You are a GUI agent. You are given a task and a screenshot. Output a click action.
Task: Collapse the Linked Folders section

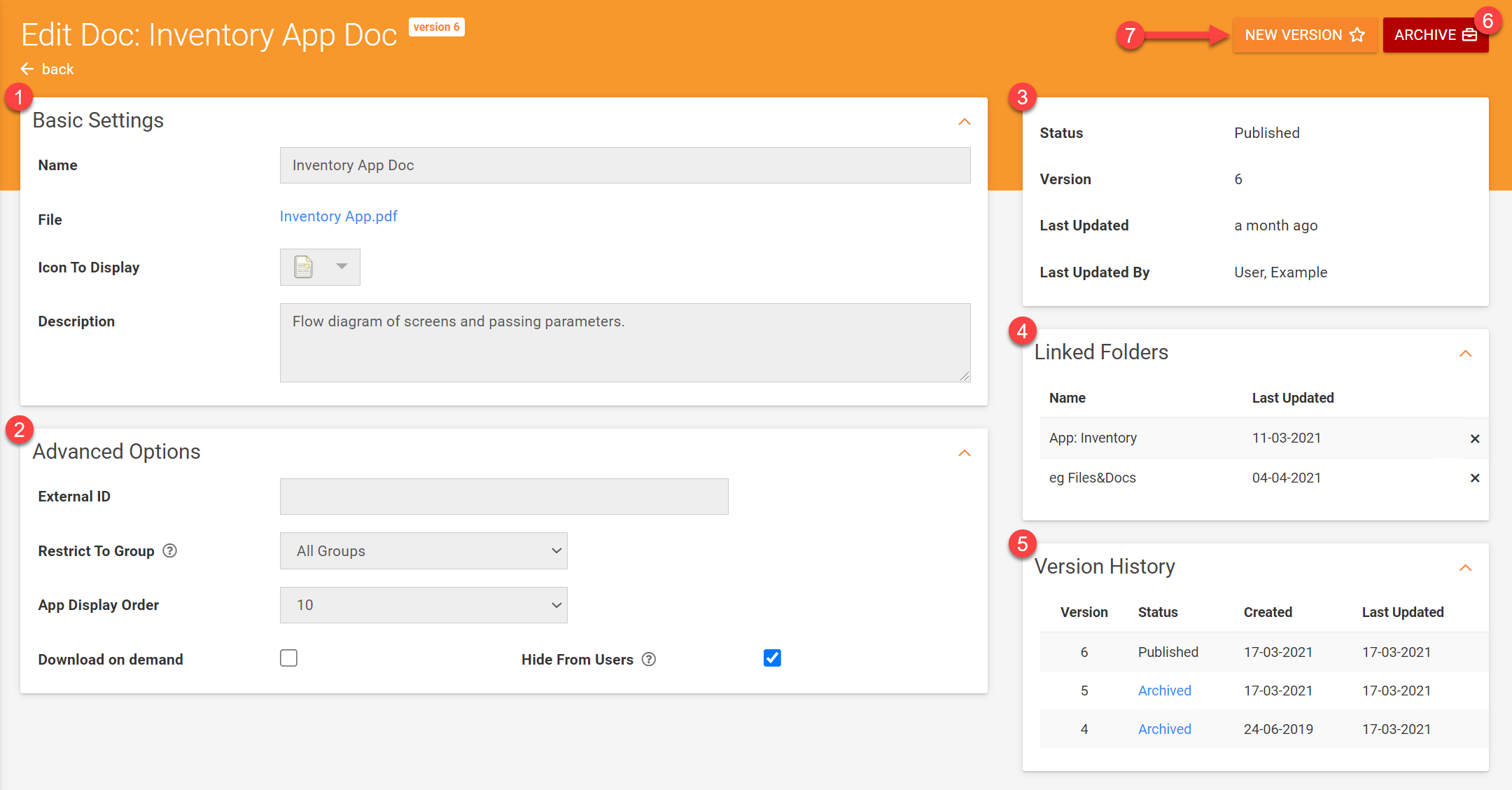(x=1465, y=354)
